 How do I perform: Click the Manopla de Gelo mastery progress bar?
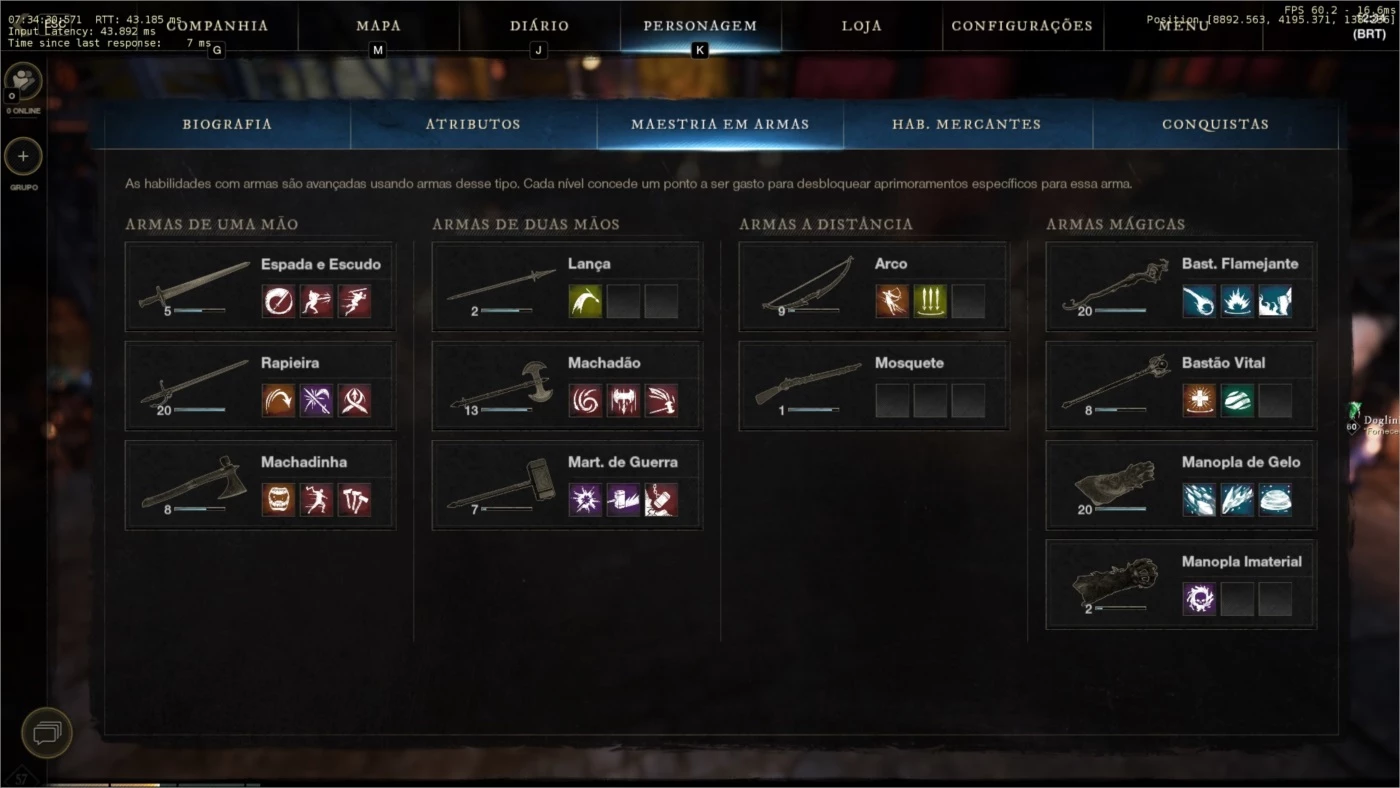point(1120,509)
